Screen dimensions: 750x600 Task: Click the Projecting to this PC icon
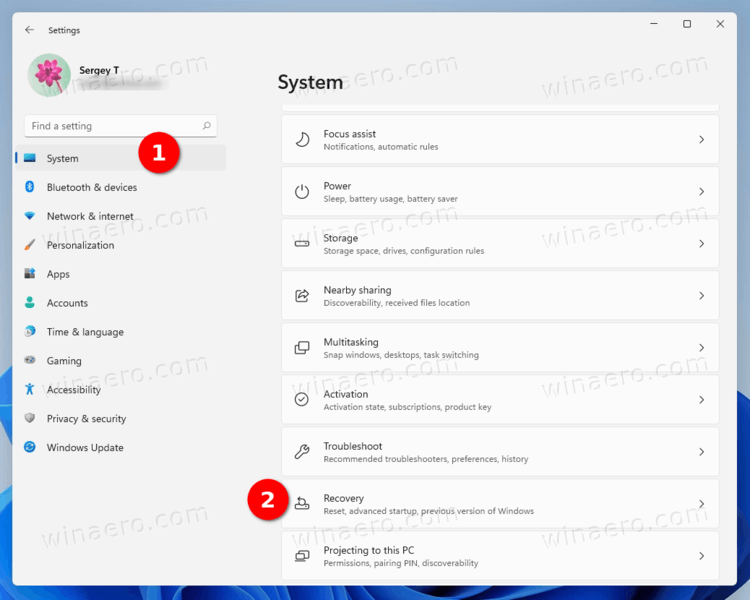click(302, 556)
